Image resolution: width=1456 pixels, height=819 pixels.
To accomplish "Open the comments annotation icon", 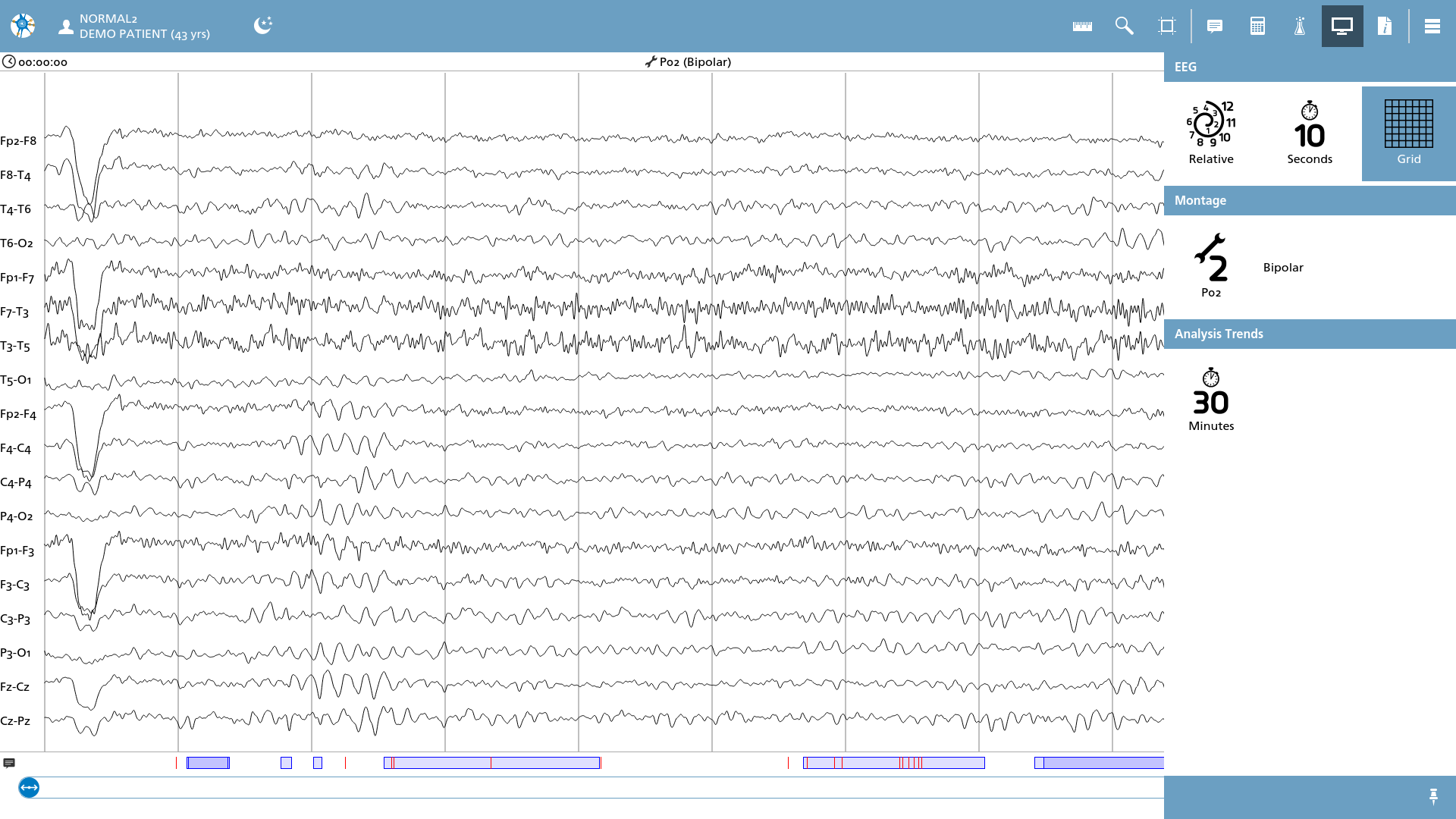I will 1215,27.
